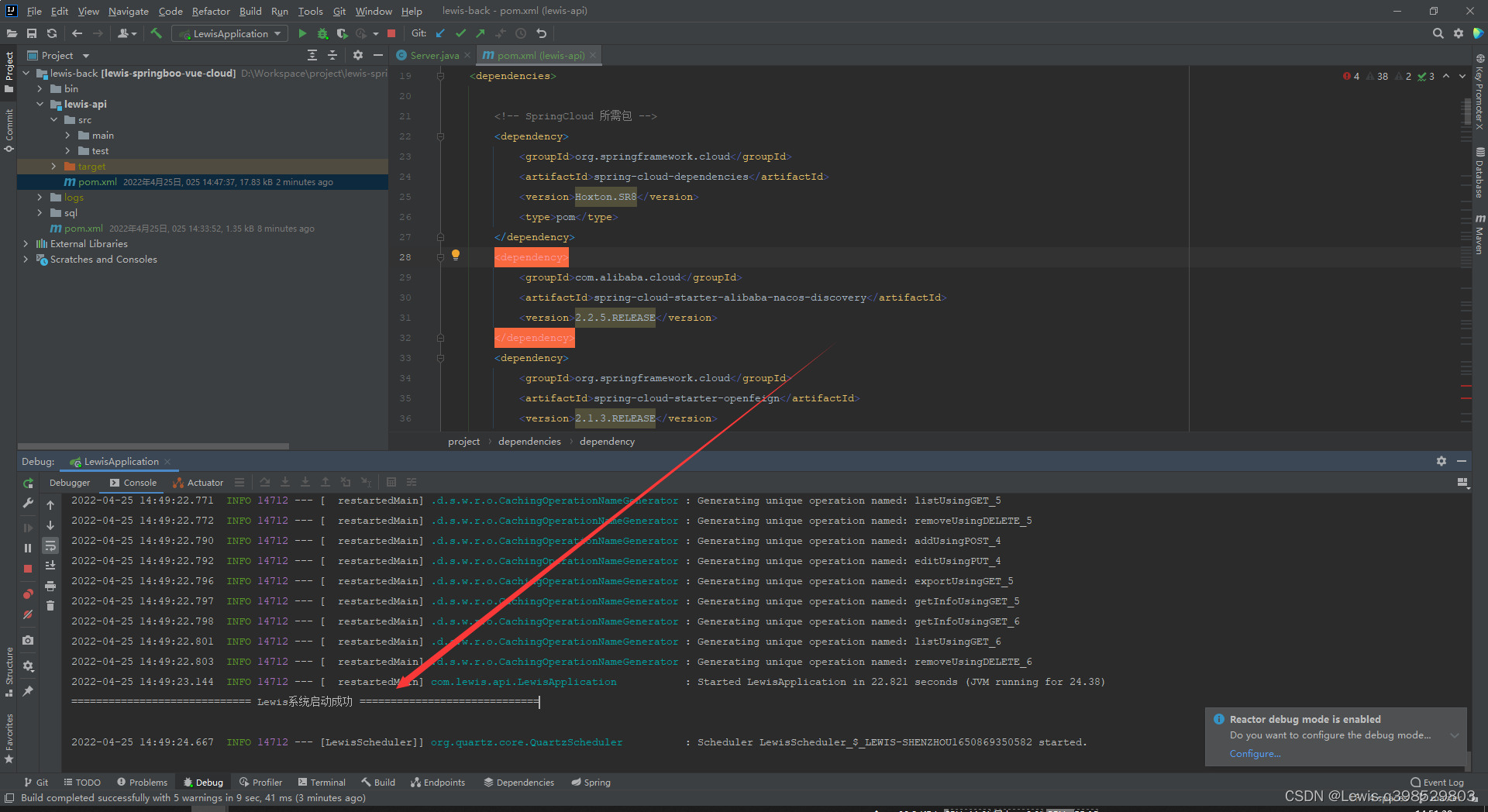
Task: Expand the bin folder in project tree
Action: click(40, 89)
